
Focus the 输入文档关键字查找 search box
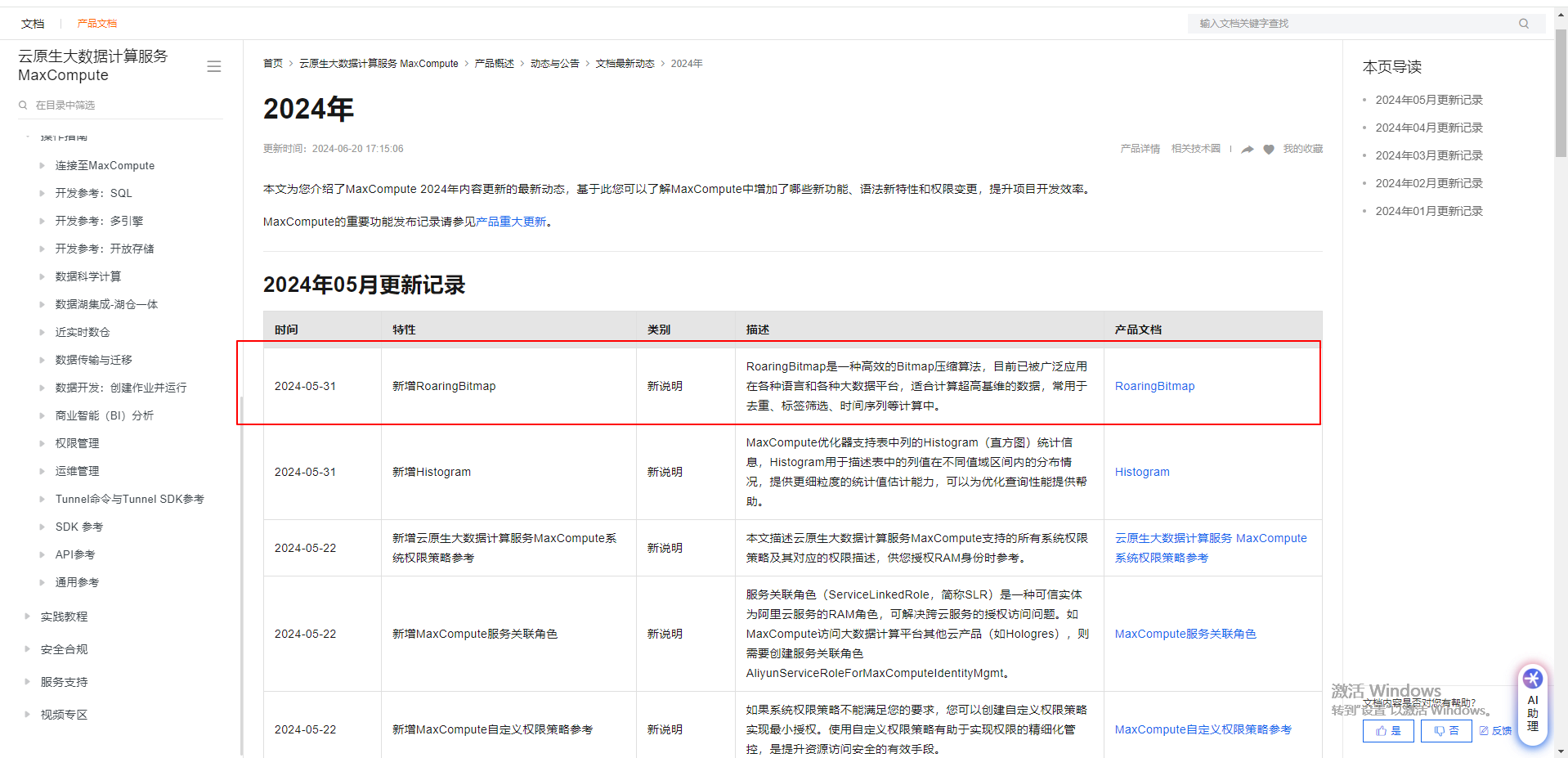pos(1357,24)
